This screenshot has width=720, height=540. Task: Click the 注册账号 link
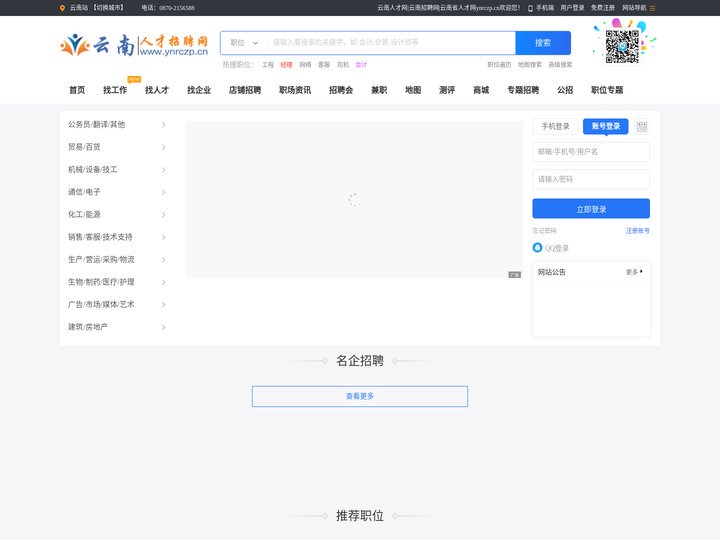tap(637, 231)
